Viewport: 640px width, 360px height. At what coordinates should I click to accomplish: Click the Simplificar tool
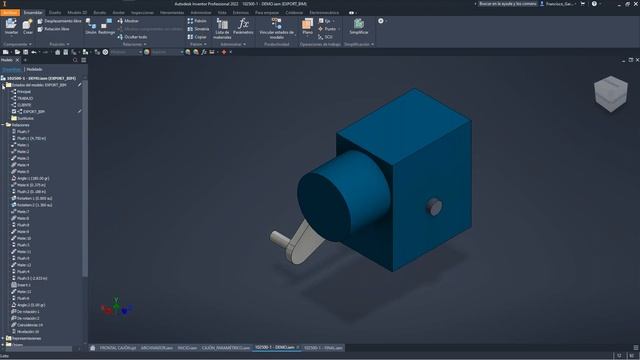359,27
